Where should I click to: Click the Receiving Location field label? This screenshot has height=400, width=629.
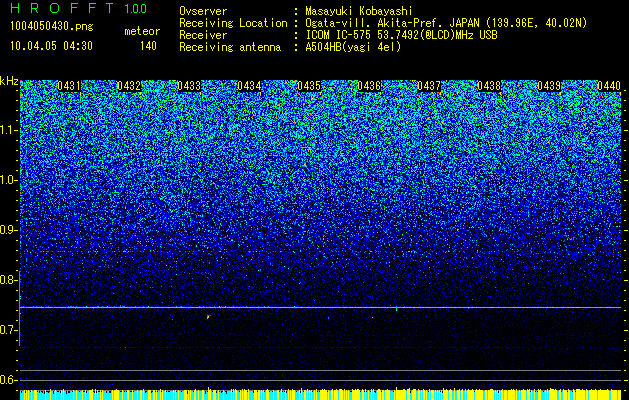click(233, 23)
